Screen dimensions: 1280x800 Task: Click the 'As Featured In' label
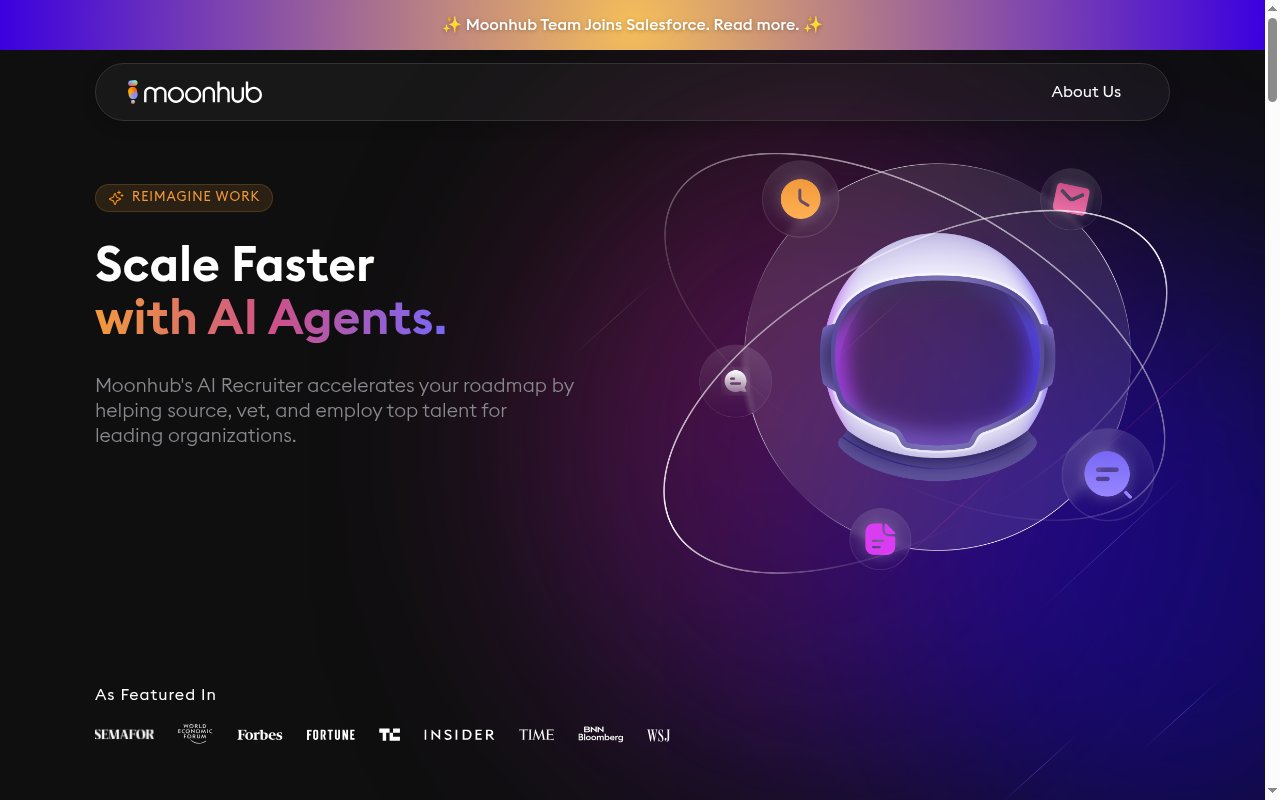tap(155, 695)
